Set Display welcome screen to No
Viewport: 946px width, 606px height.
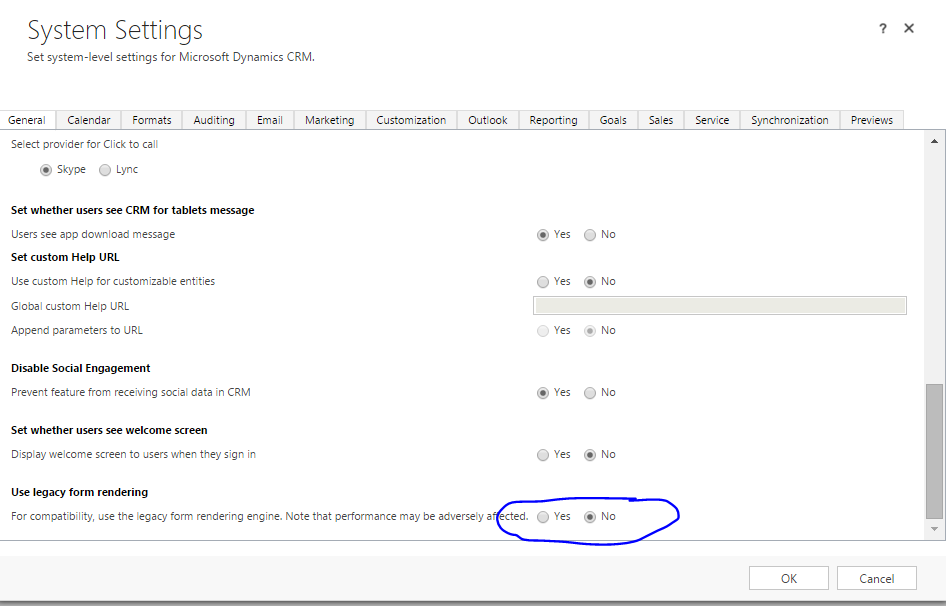(590, 455)
